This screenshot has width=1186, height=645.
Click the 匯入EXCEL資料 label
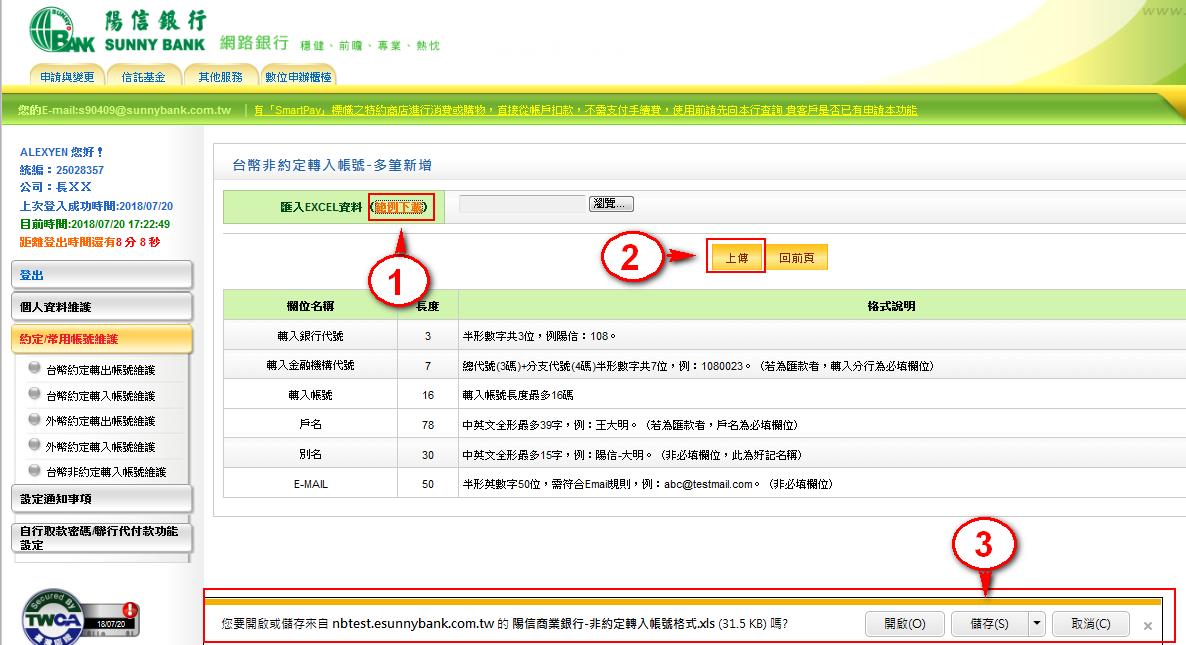321,207
